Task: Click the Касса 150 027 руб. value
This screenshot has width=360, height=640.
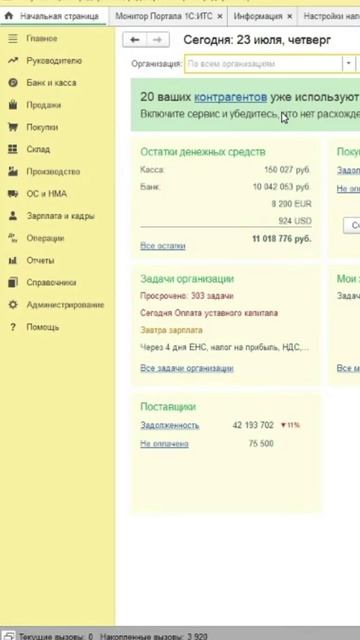Action: click(x=287, y=170)
